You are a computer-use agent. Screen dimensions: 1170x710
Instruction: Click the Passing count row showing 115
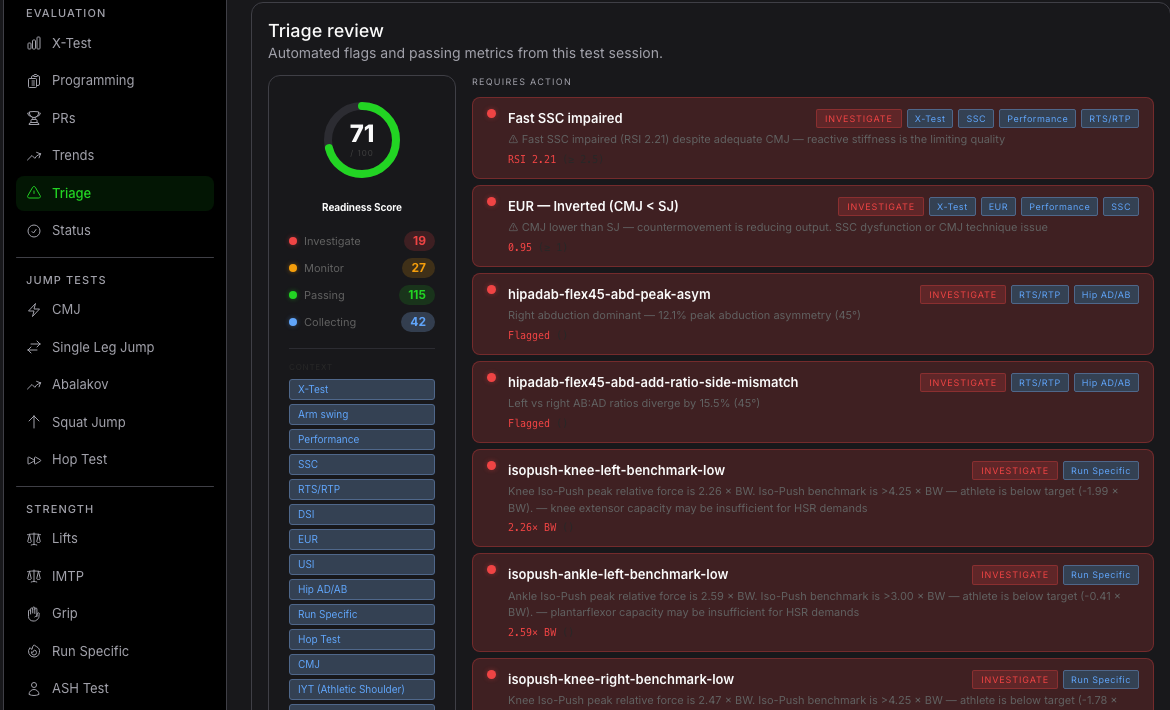pyautogui.click(x=362, y=295)
